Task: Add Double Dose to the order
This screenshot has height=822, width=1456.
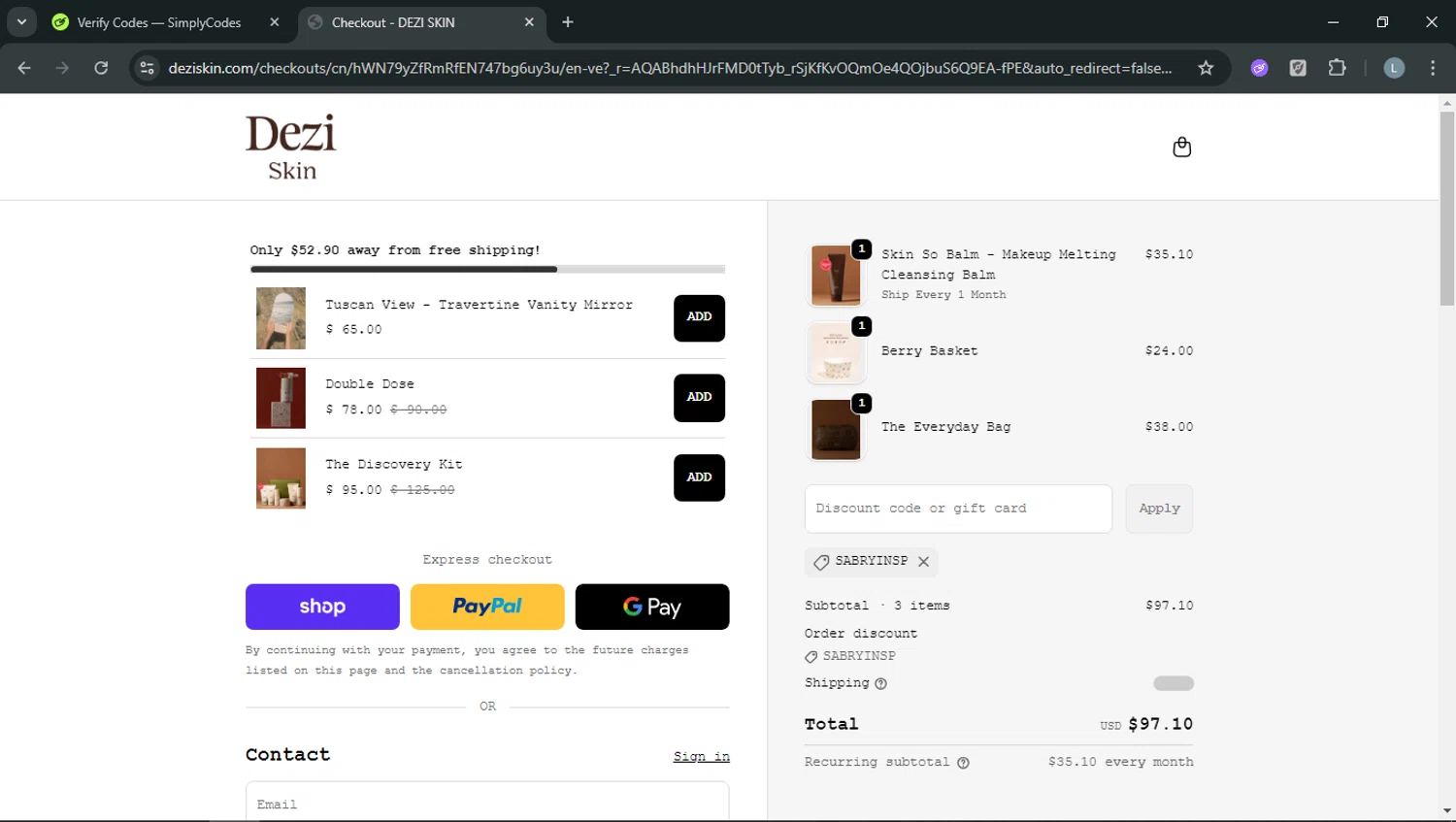Action: coord(699,398)
